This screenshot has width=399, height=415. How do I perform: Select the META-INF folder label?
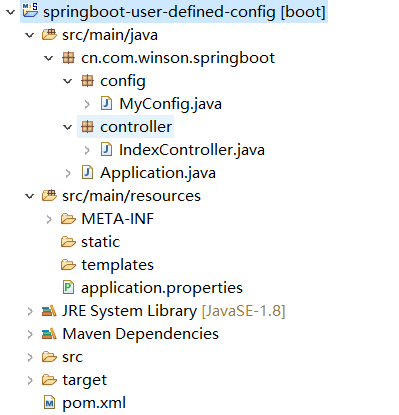click(x=117, y=219)
